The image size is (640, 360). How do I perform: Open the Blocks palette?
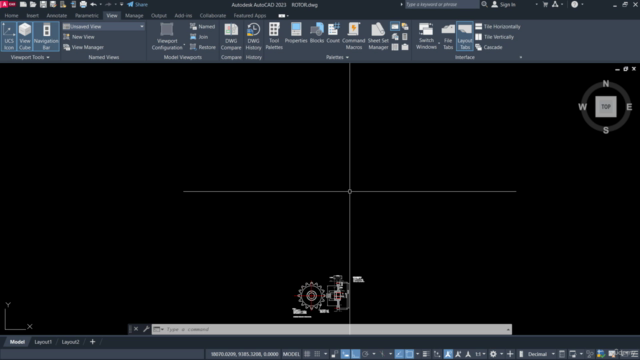pos(317,33)
